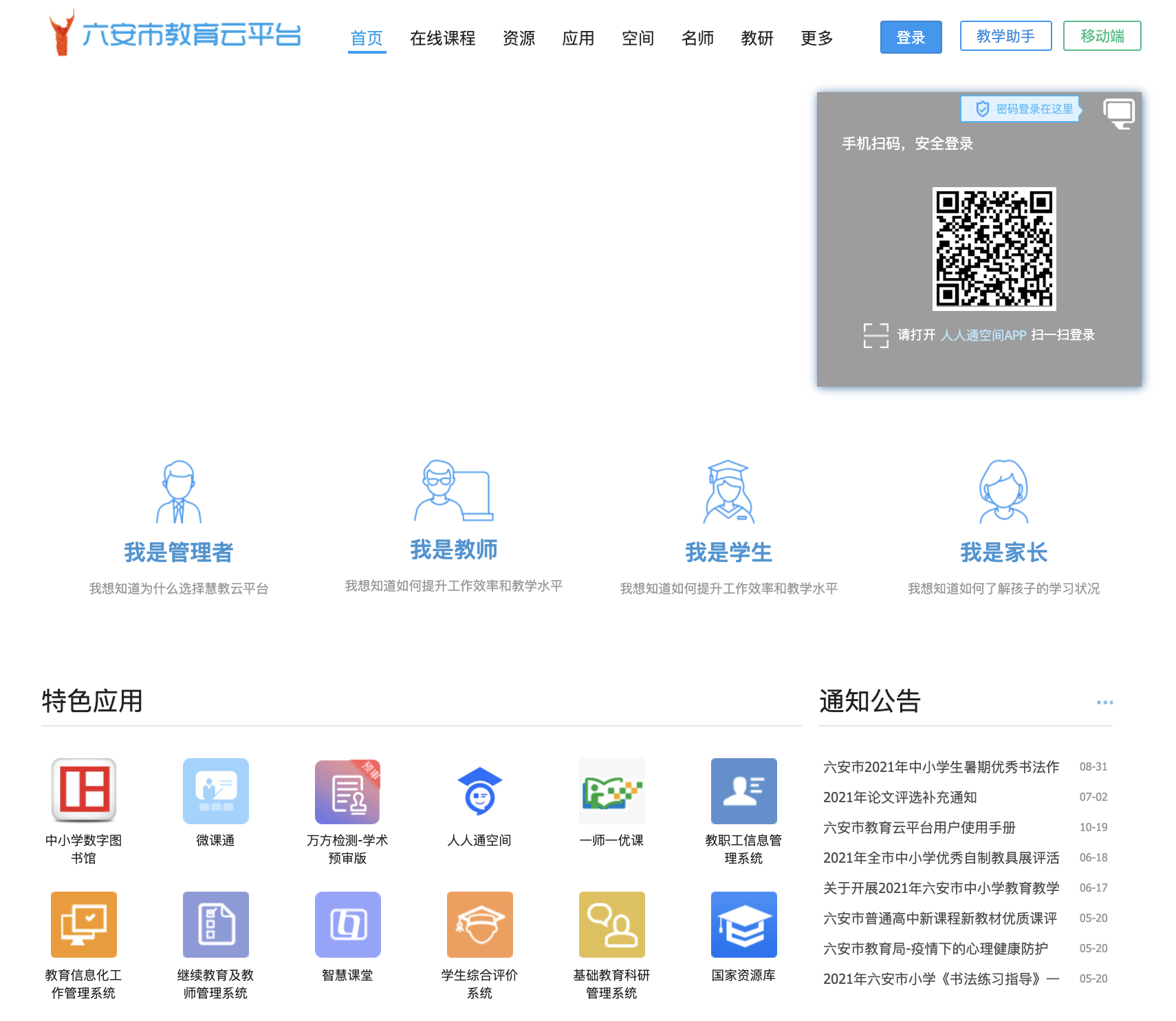Launch the 微课通 application icon
1176x1021 pixels.
[215, 791]
